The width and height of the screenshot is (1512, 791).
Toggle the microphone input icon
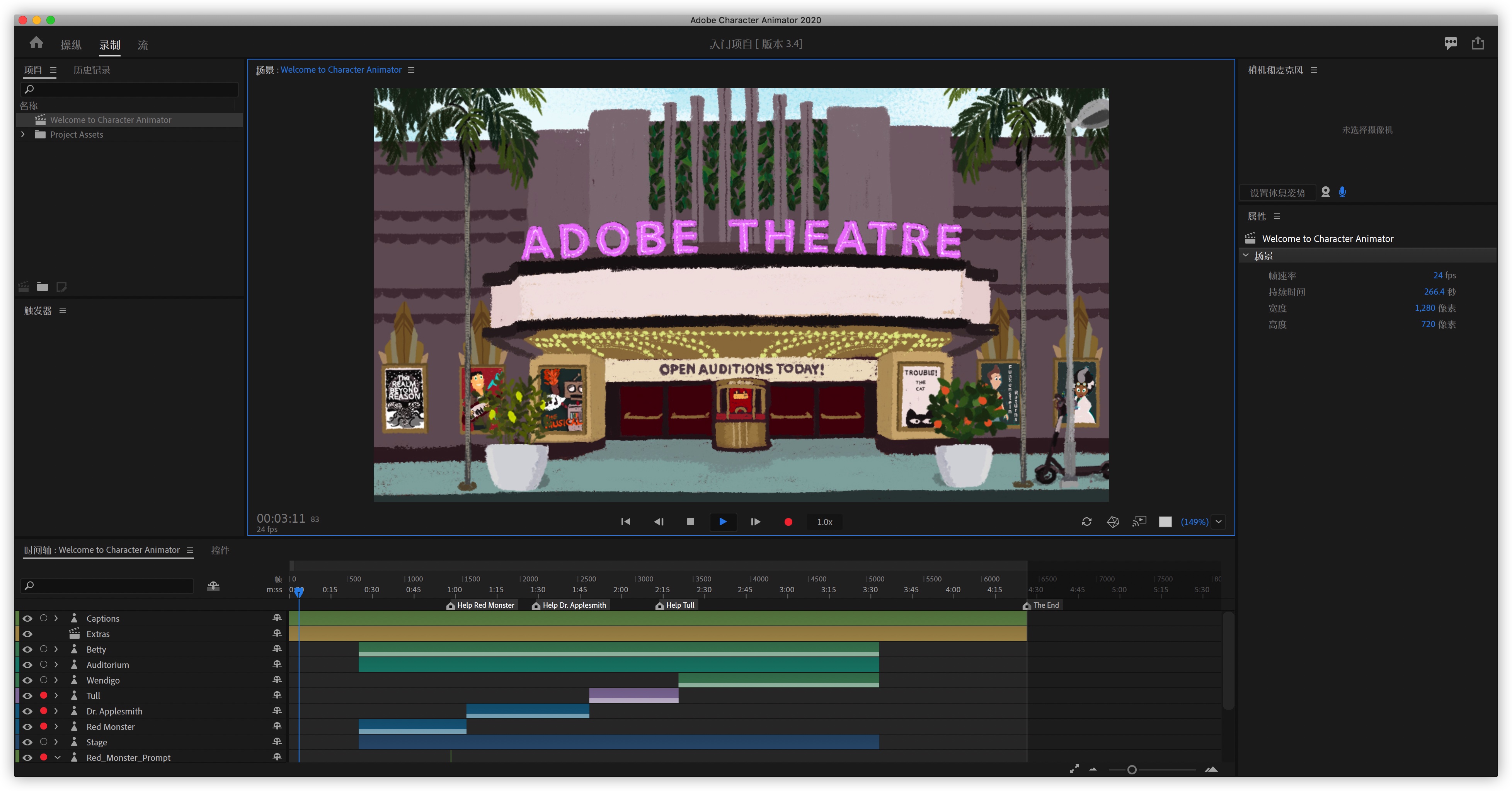(1342, 192)
